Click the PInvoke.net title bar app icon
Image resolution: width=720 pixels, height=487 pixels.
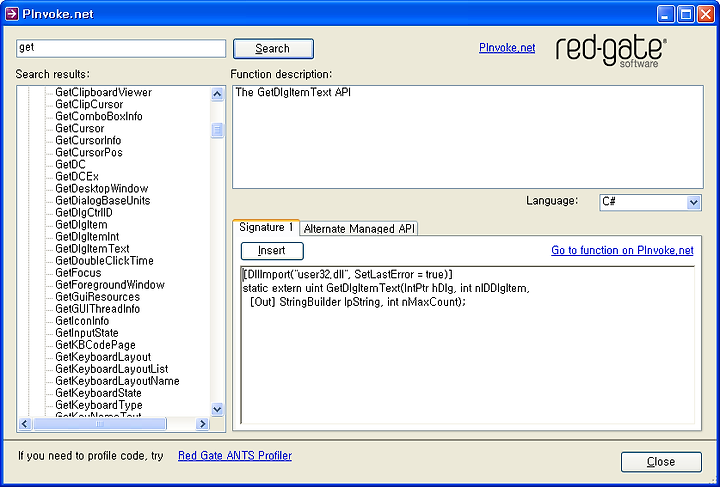click(x=11, y=14)
